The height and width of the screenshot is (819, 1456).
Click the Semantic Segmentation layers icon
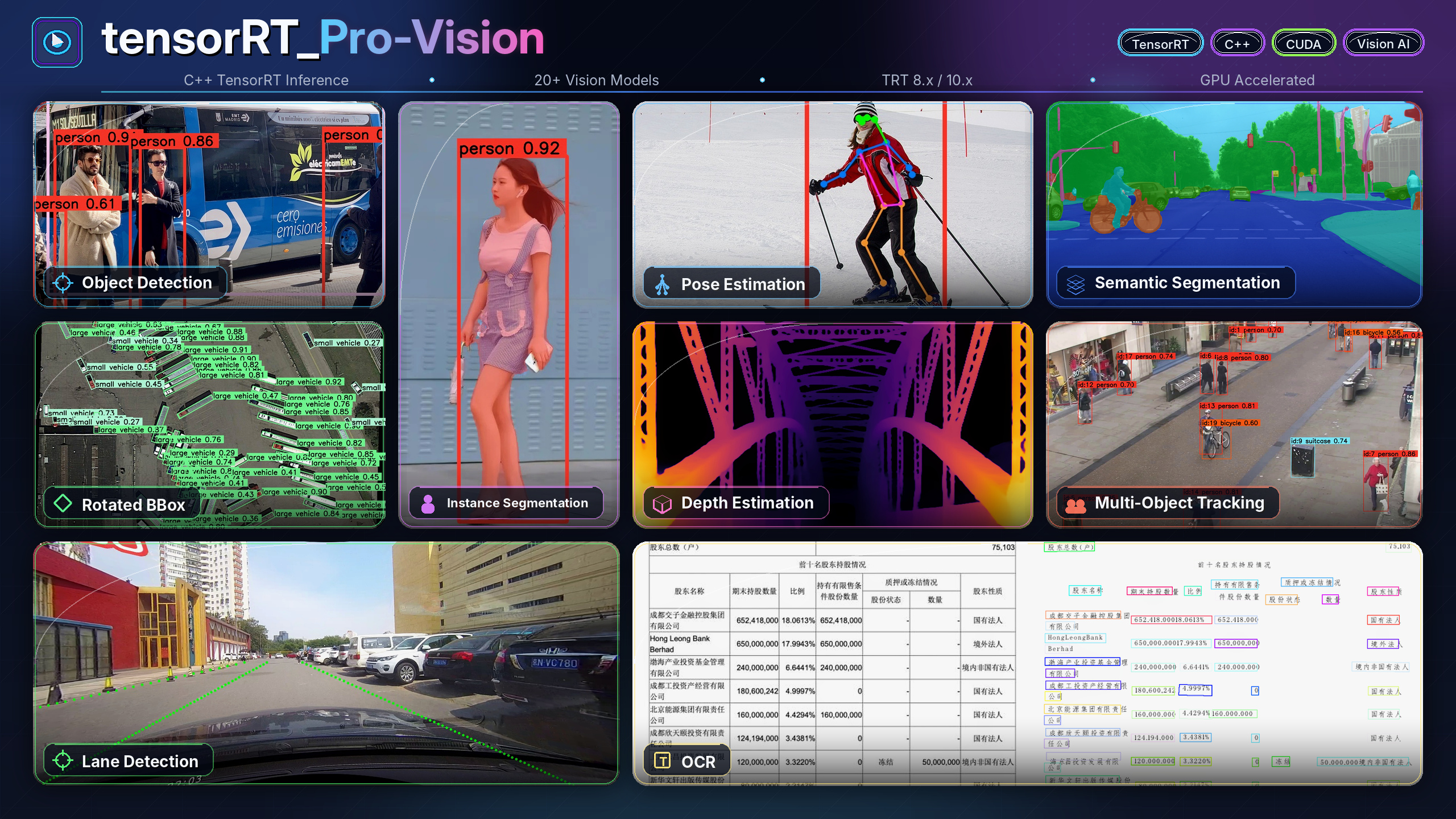click(x=1076, y=284)
